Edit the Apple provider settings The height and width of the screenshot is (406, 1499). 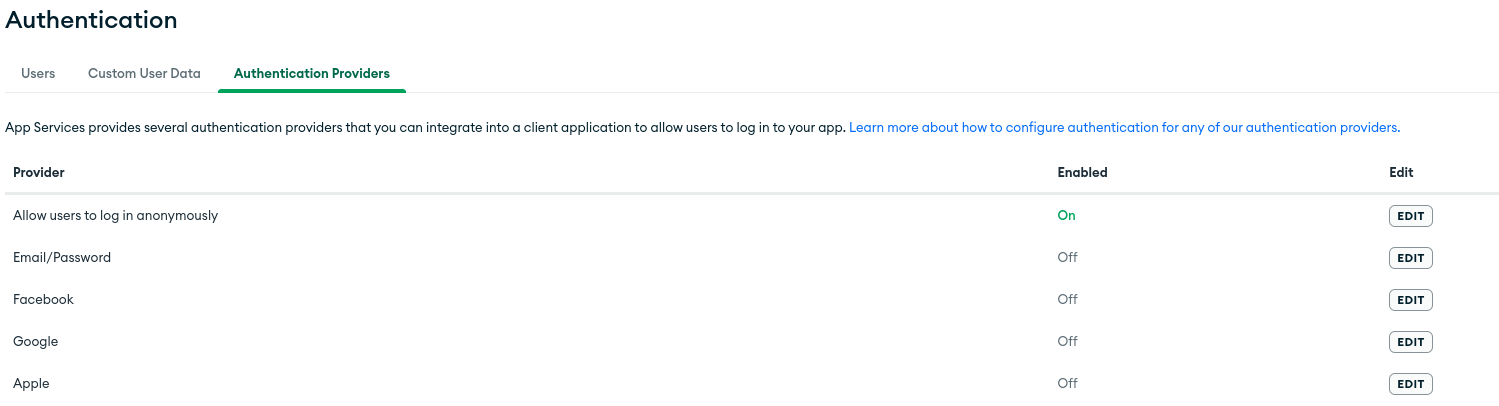coord(1410,384)
